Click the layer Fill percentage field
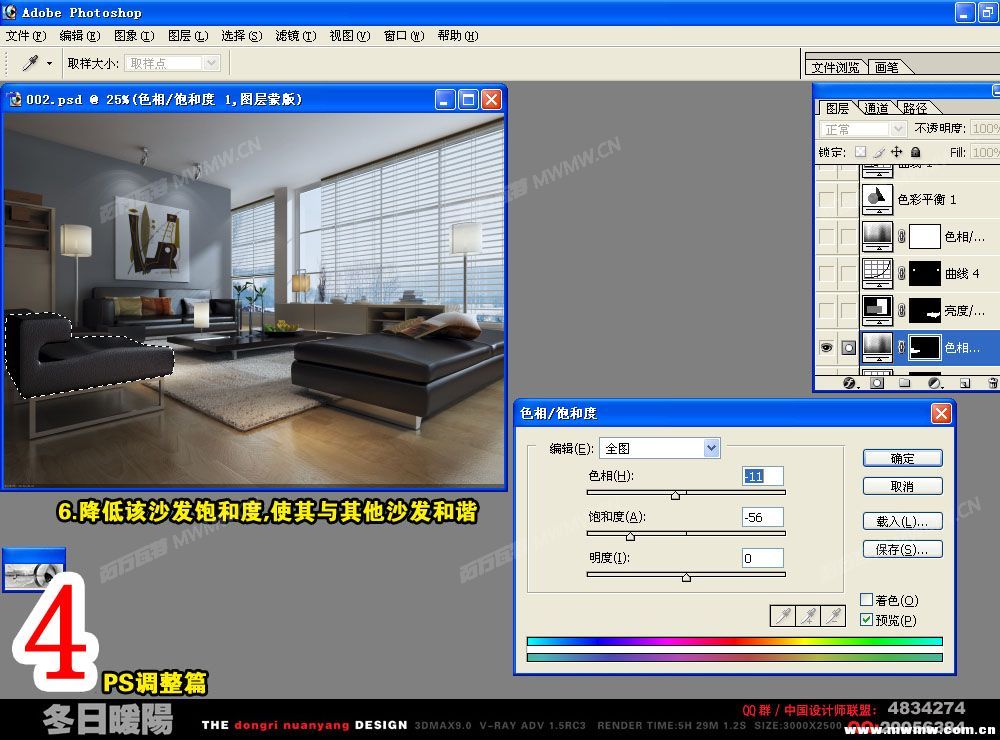 [985, 152]
